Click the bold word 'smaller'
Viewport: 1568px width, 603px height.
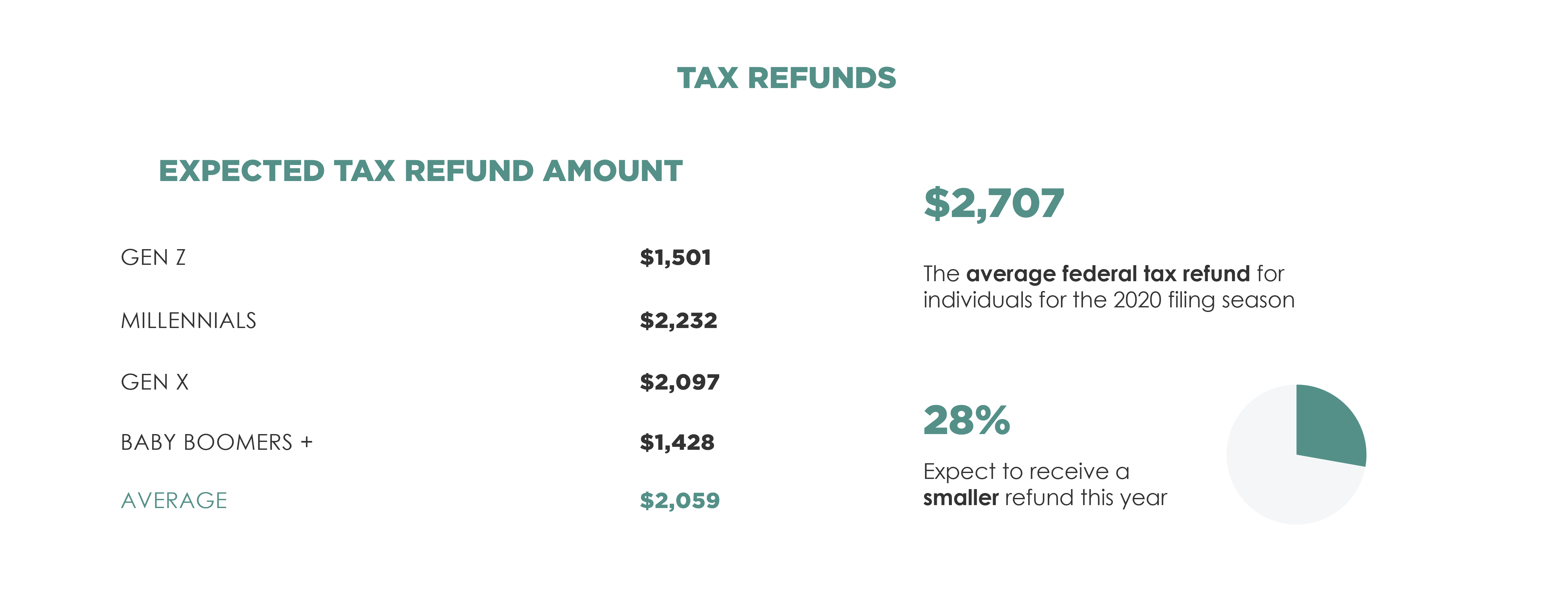[960, 498]
